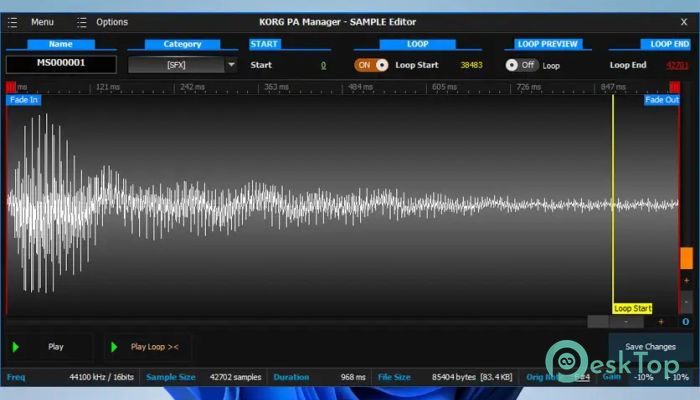The width and height of the screenshot is (700, 400).
Task: Click the START header tab
Action: [x=264, y=44]
